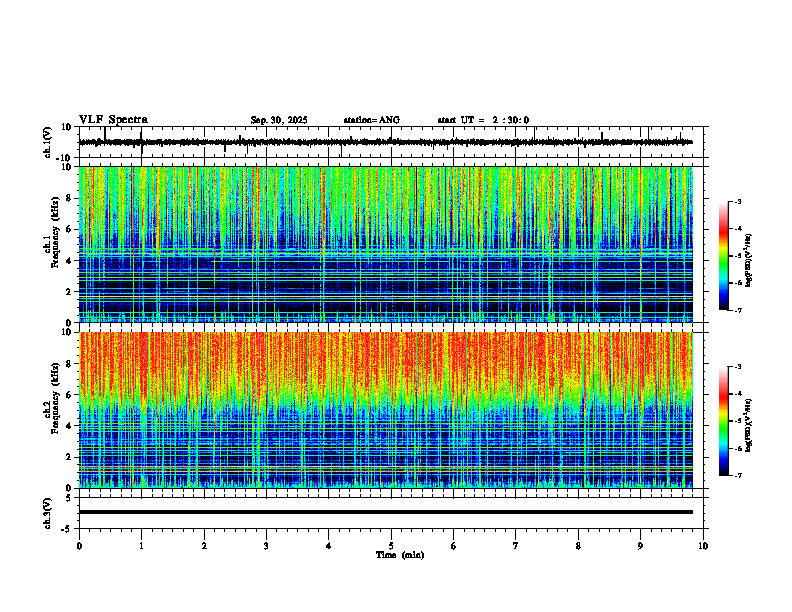The image size is (792, 612).
Task: Click the "VLF Spectra" plot title
Action: point(113,120)
